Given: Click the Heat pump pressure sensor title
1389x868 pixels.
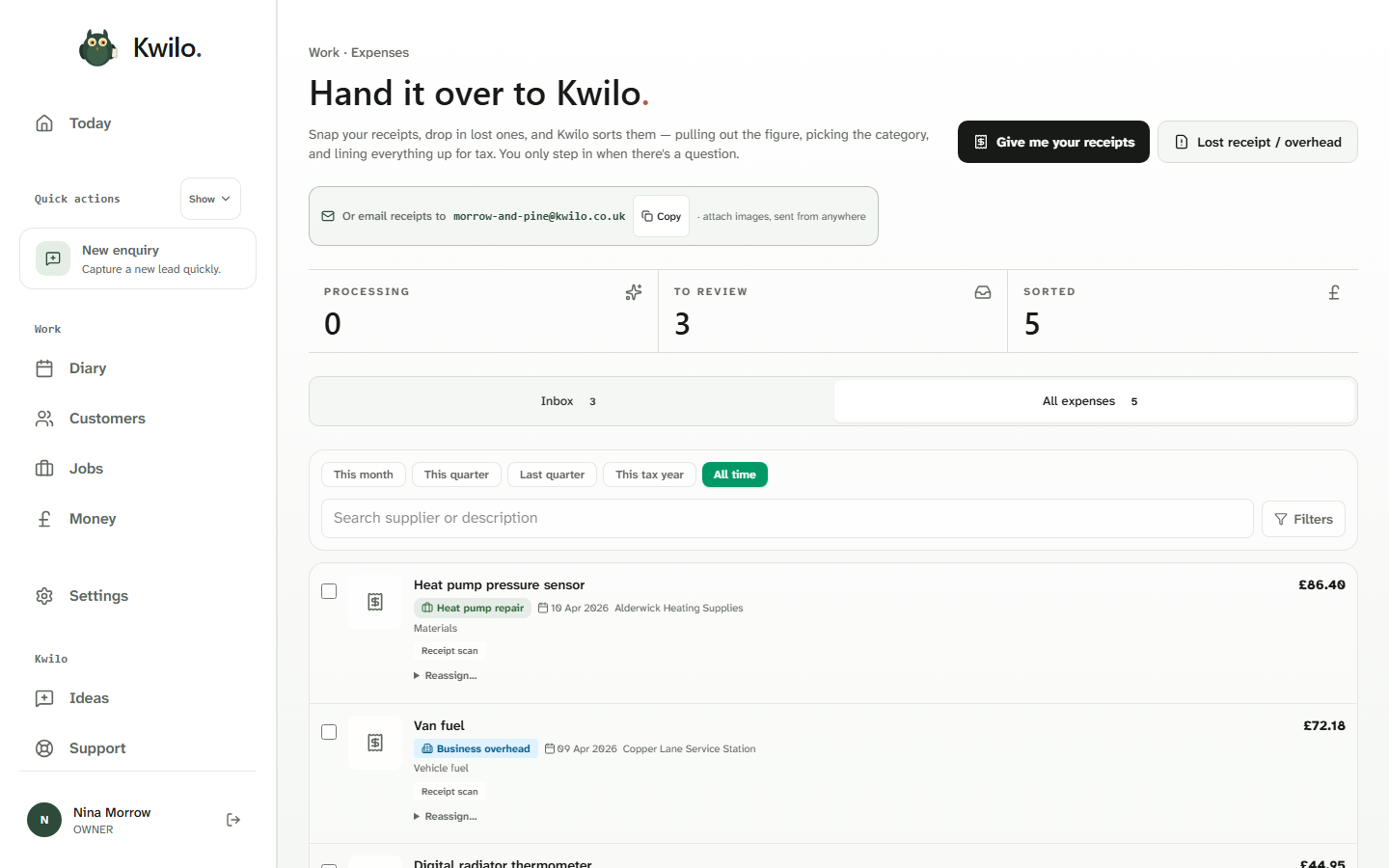Looking at the screenshot, I should 499,584.
